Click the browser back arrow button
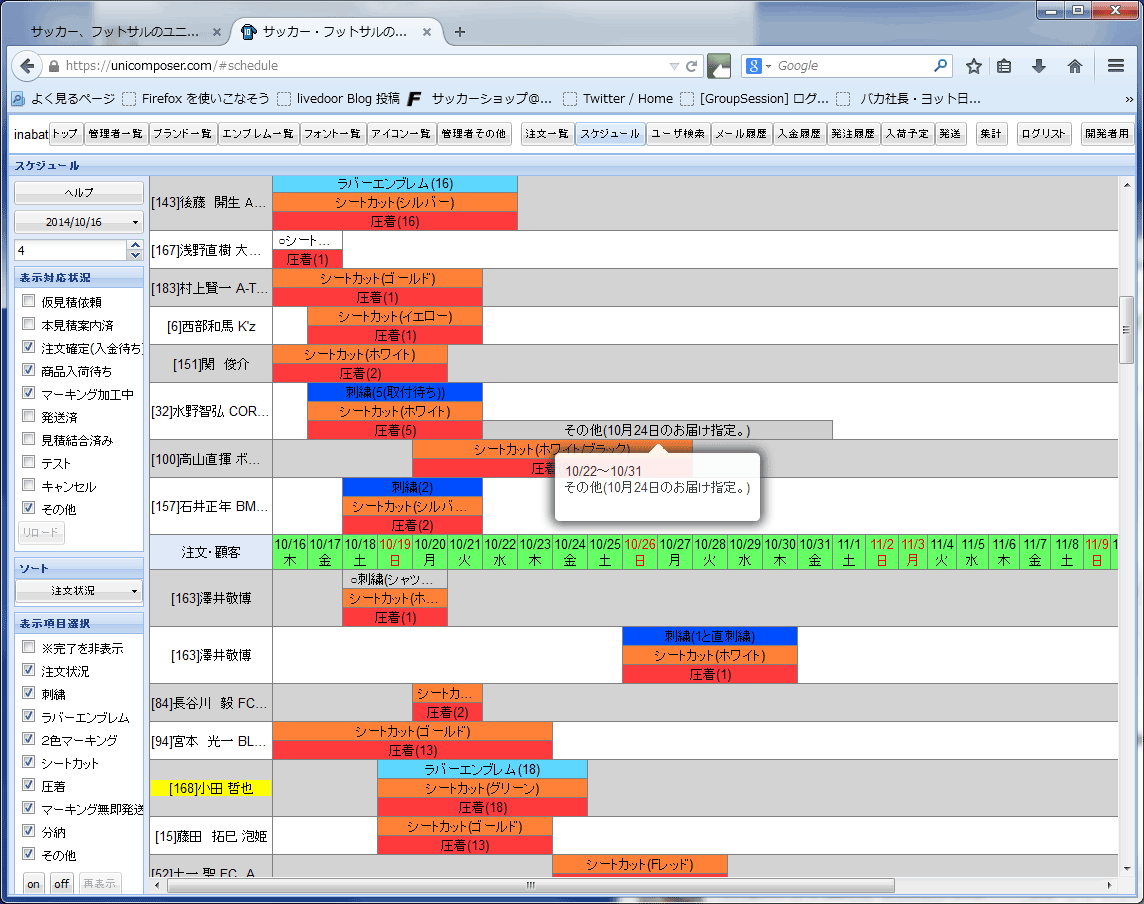Image resolution: width=1144 pixels, height=904 pixels. pos(27,66)
